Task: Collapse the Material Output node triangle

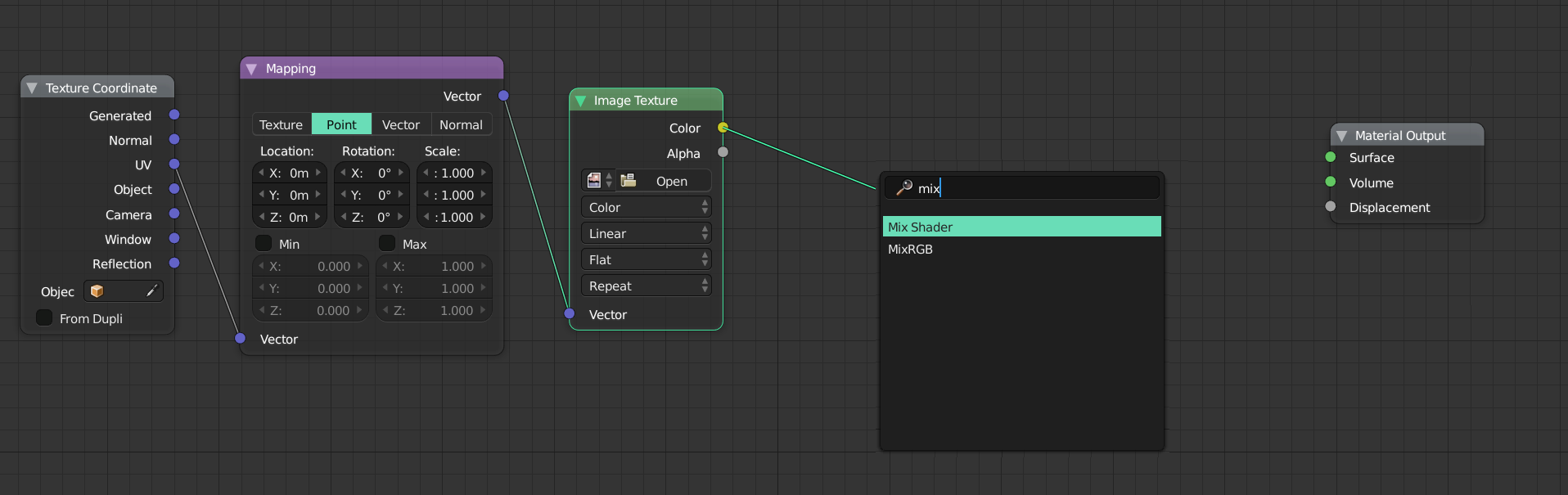Action: [x=1341, y=136]
